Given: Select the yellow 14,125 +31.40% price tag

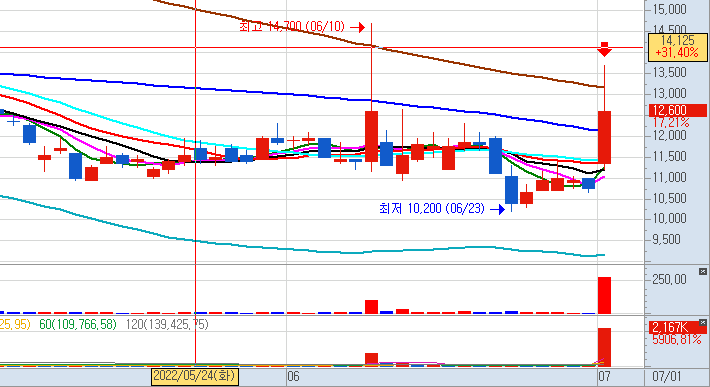Looking at the screenshot, I should pyautogui.click(x=677, y=47).
